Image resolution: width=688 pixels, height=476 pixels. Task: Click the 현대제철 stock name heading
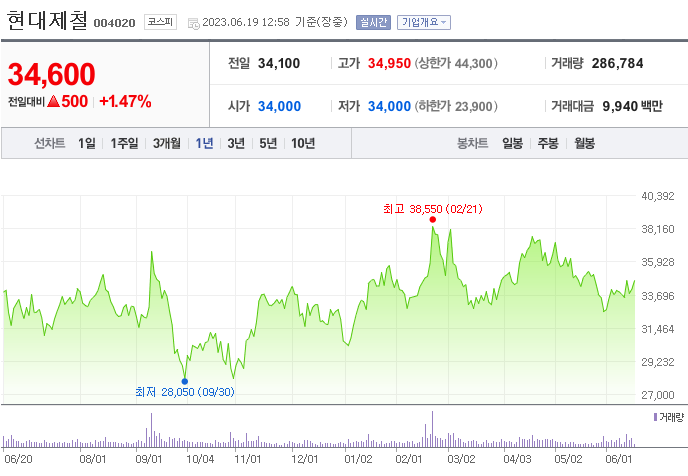tap(47, 21)
